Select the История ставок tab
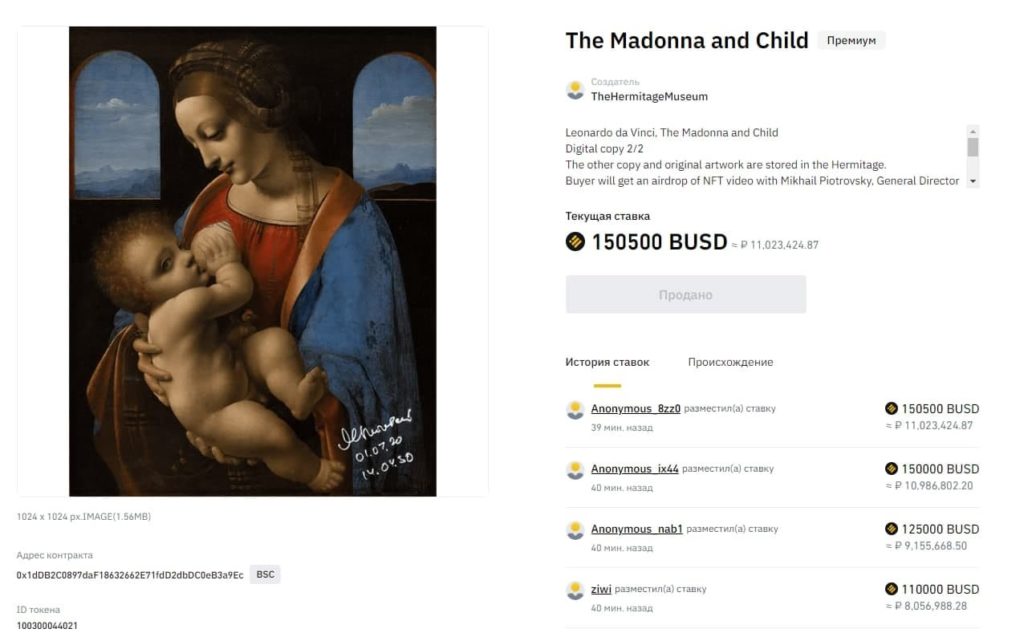 pos(607,362)
